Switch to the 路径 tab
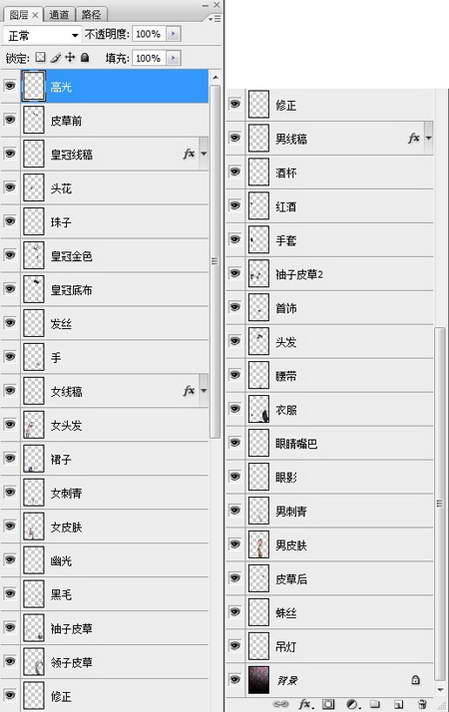 [91, 15]
